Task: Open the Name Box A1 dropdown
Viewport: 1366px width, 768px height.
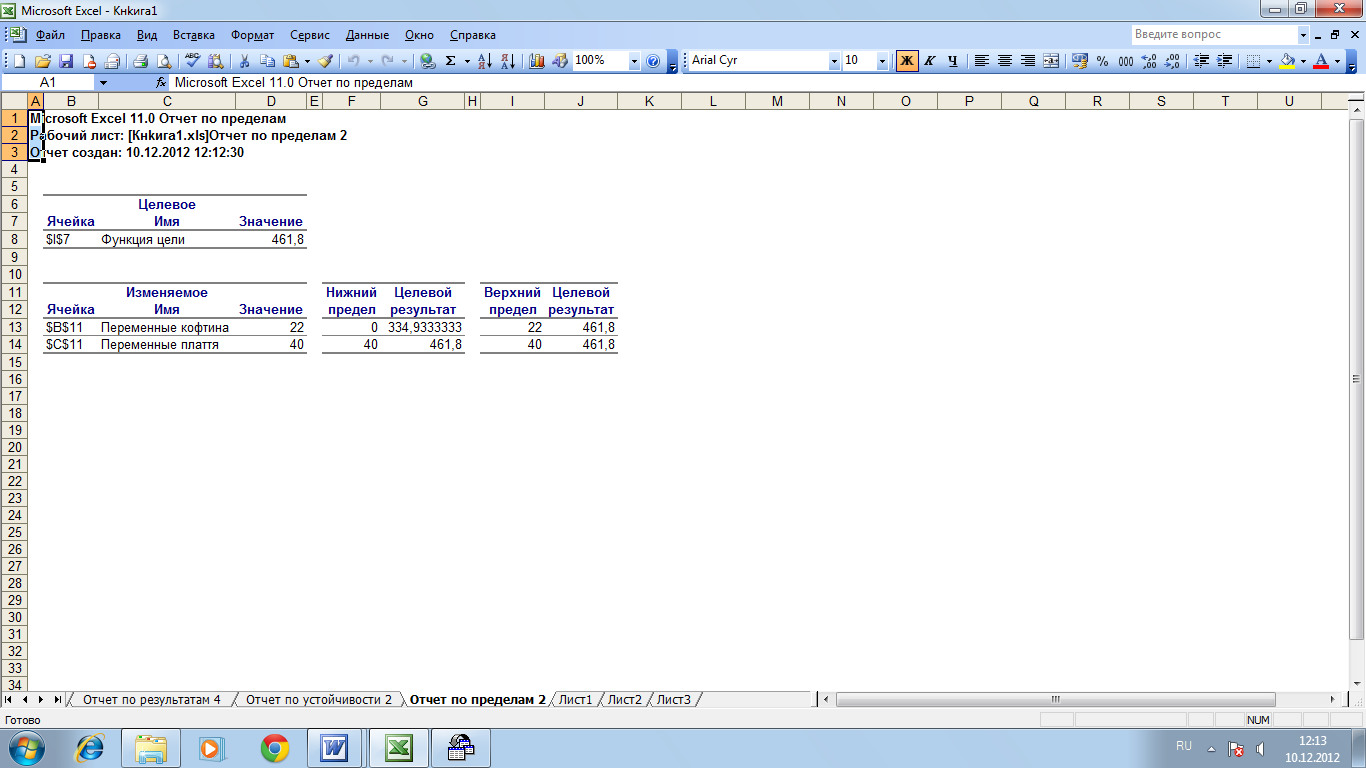Action: [x=103, y=83]
